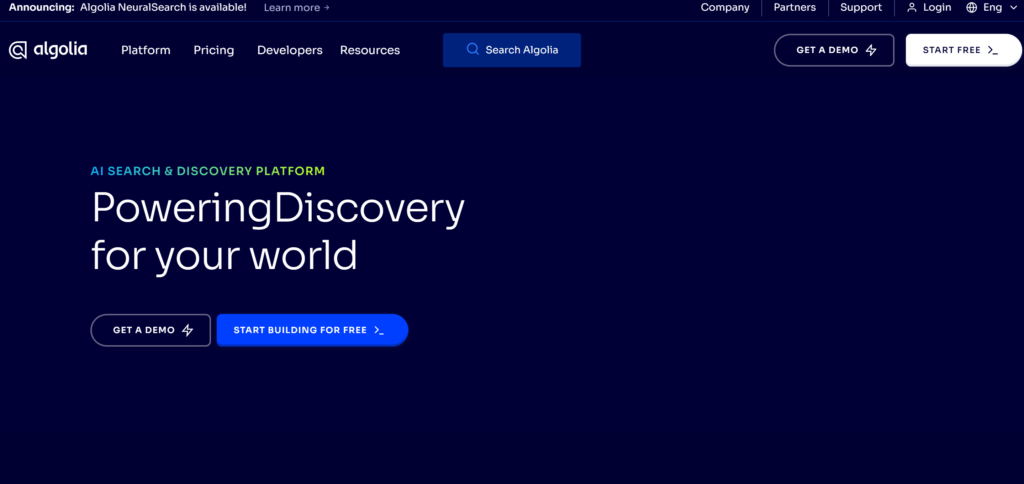
Task: Click the globe language icon
Action: [972, 8]
